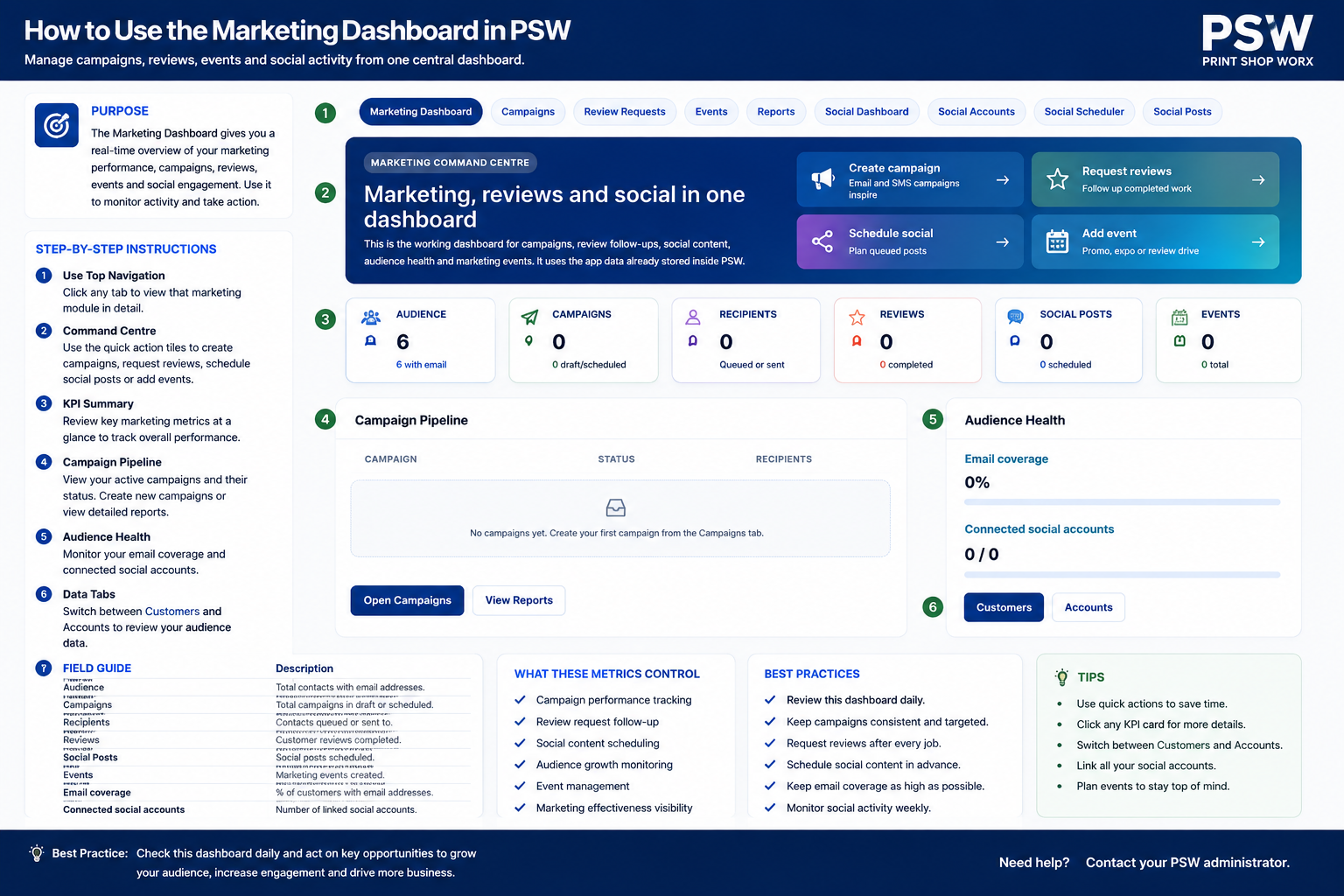The height and width of the screenshot is (896, 1344).
Task: Click the arrow on the Create campaign tile
Action: point(1003,179)
